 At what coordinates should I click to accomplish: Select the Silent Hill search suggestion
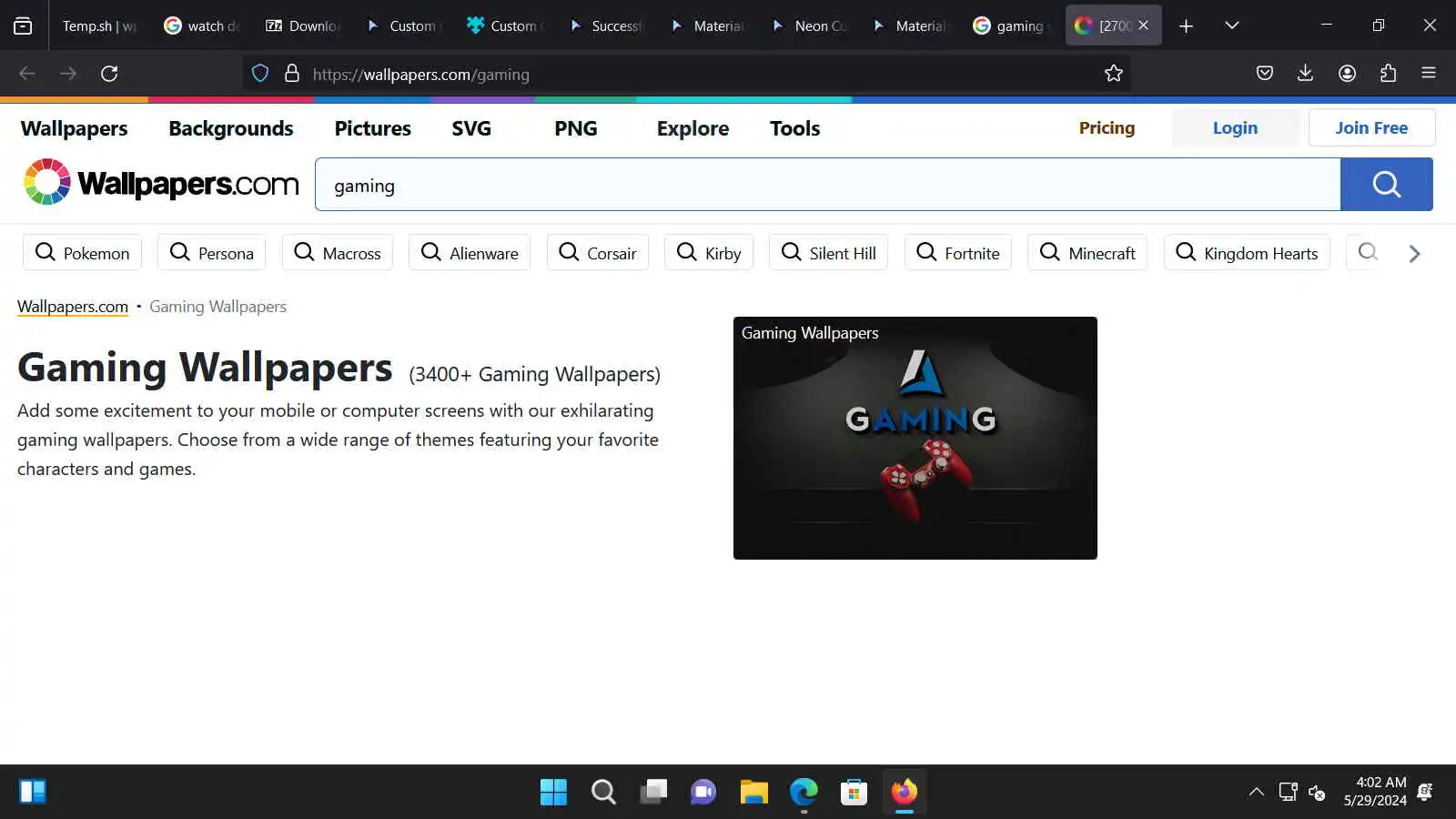tap(828, 253)
